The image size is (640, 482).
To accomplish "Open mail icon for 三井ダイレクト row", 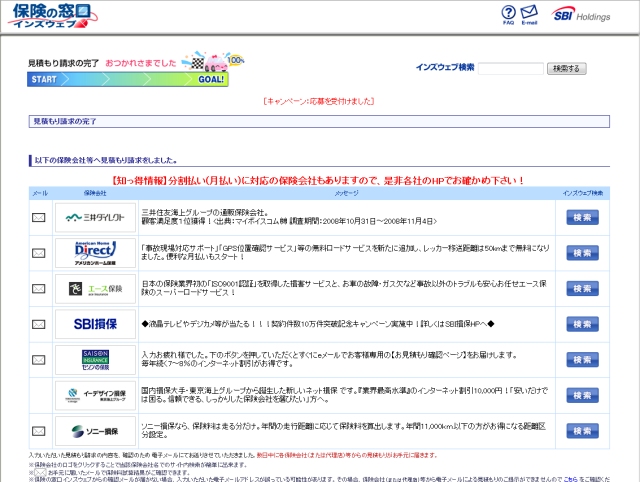I will (x=39, y=218).
